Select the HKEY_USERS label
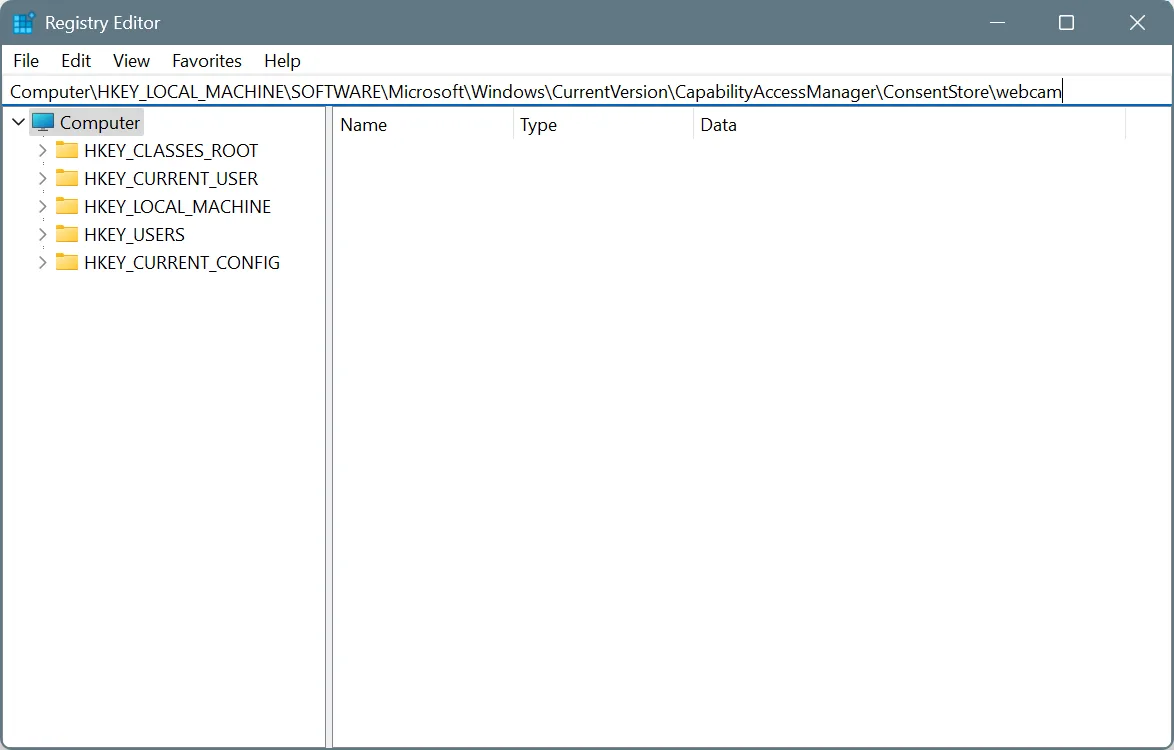The height and width of the screenshot is (750, 1174). pos(134,234)
